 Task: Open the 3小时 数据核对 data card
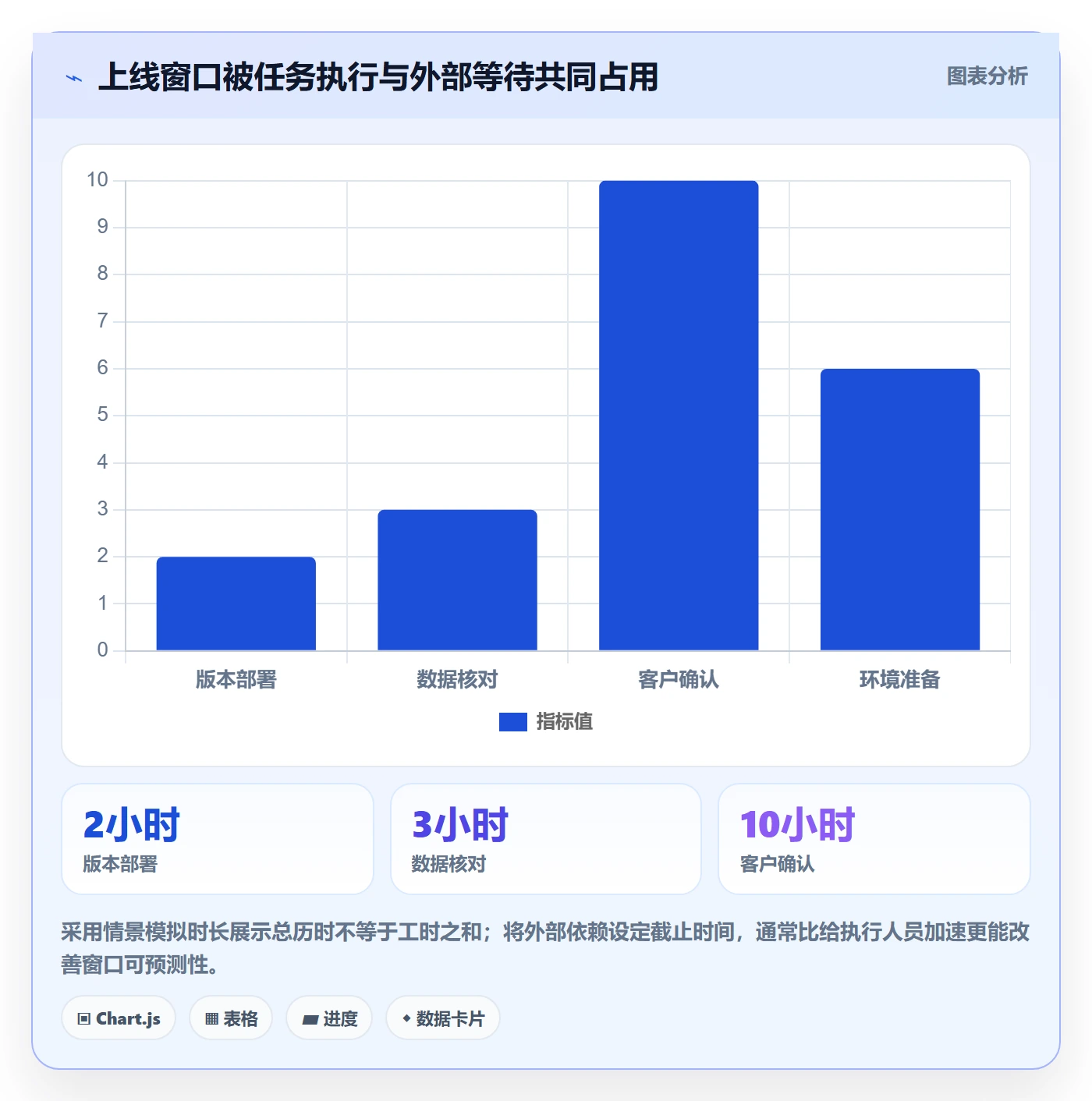[x=546, y=839]
